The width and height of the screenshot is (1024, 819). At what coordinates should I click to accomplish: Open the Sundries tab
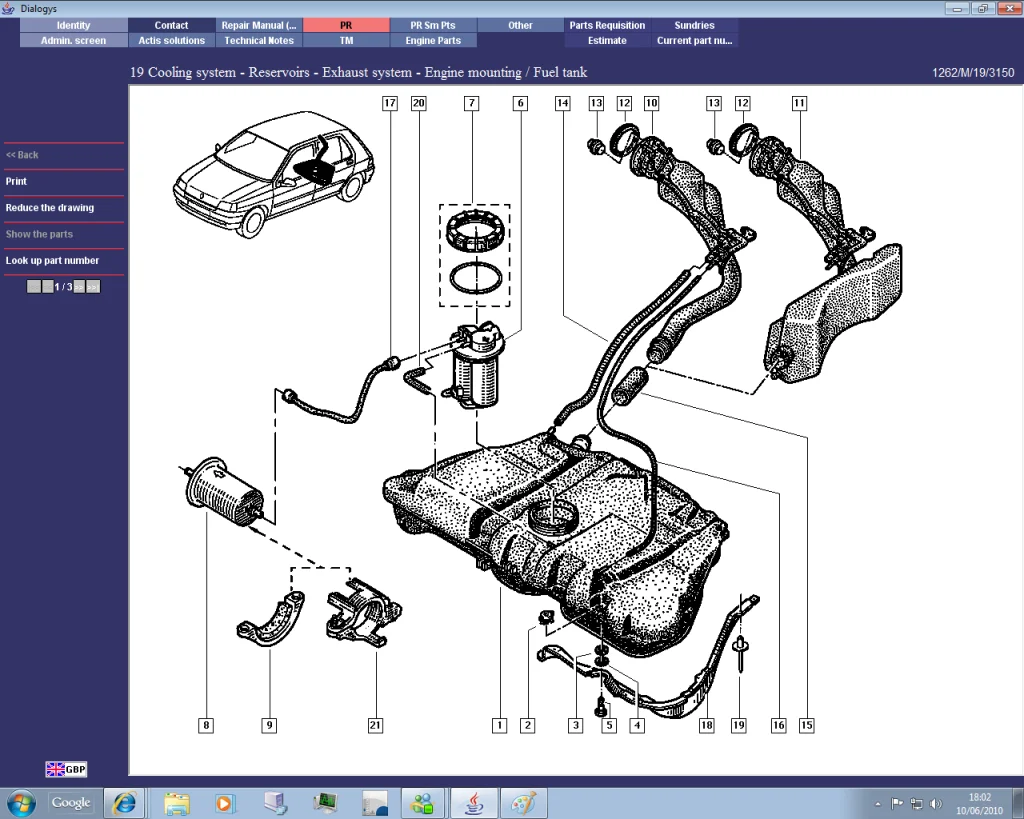click(694, 25)
